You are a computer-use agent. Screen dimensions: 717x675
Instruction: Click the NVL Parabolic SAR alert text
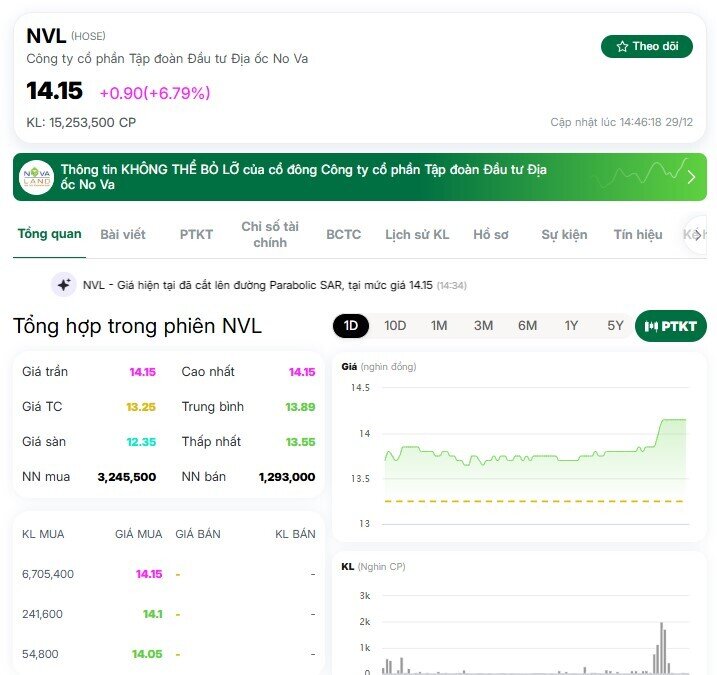click(x=258, y=285)
